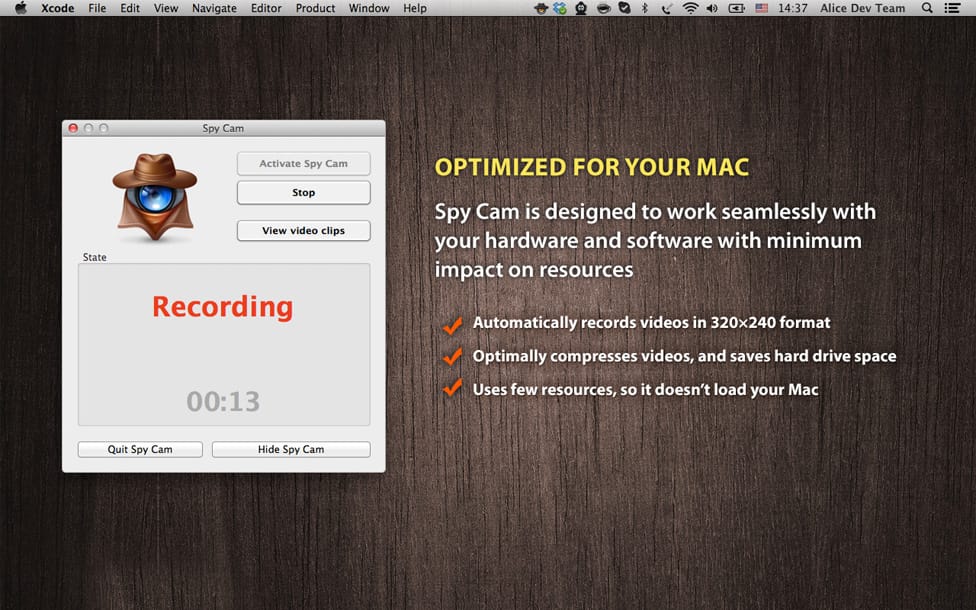Open the Product menu

click(315, 8)
